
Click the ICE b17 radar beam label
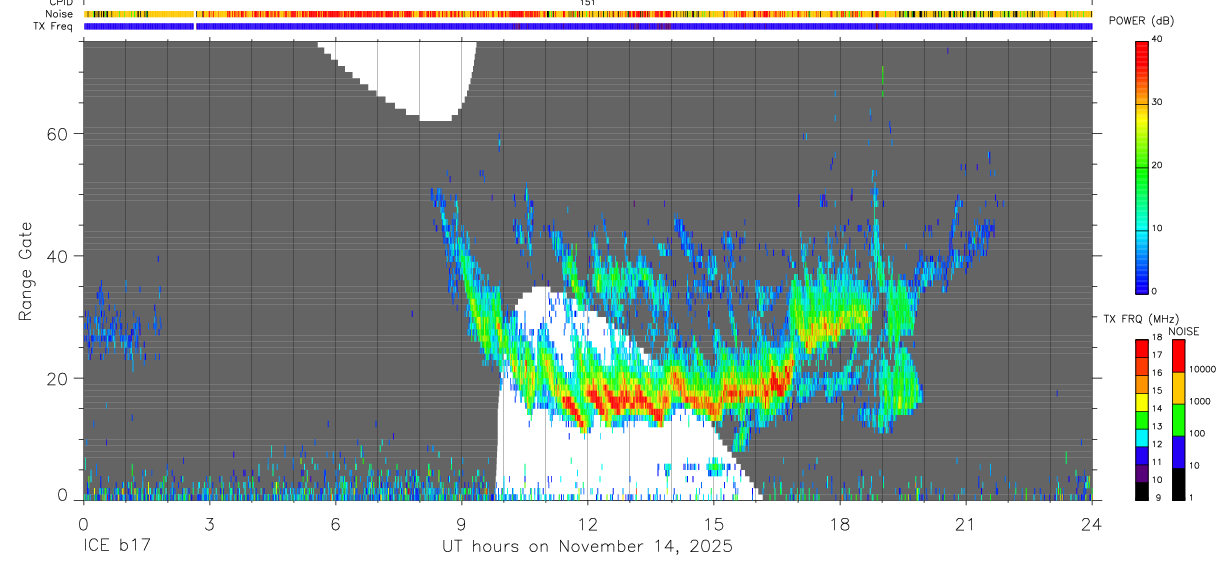(116, 547)
